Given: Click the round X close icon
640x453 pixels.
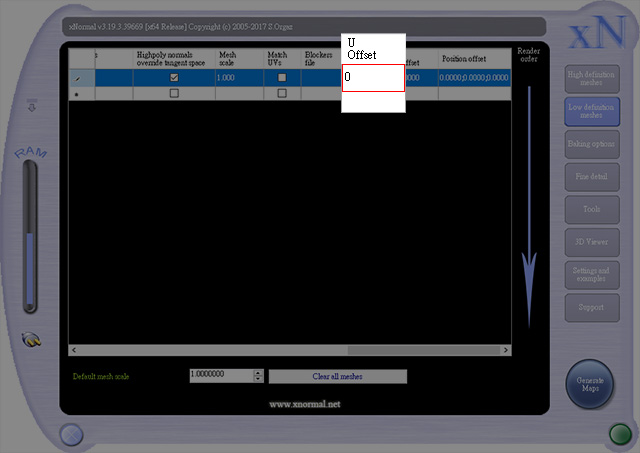Looking at the screenshot, I should click(x=71, y=435).
